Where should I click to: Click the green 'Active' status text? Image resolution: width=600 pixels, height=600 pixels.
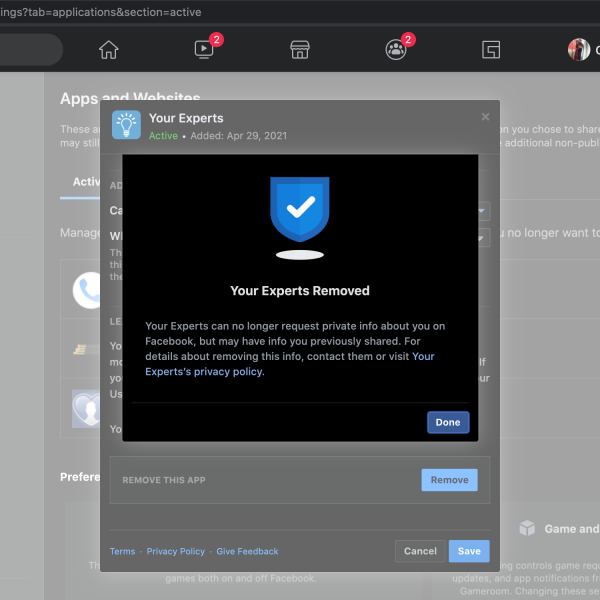click(163, 136)
